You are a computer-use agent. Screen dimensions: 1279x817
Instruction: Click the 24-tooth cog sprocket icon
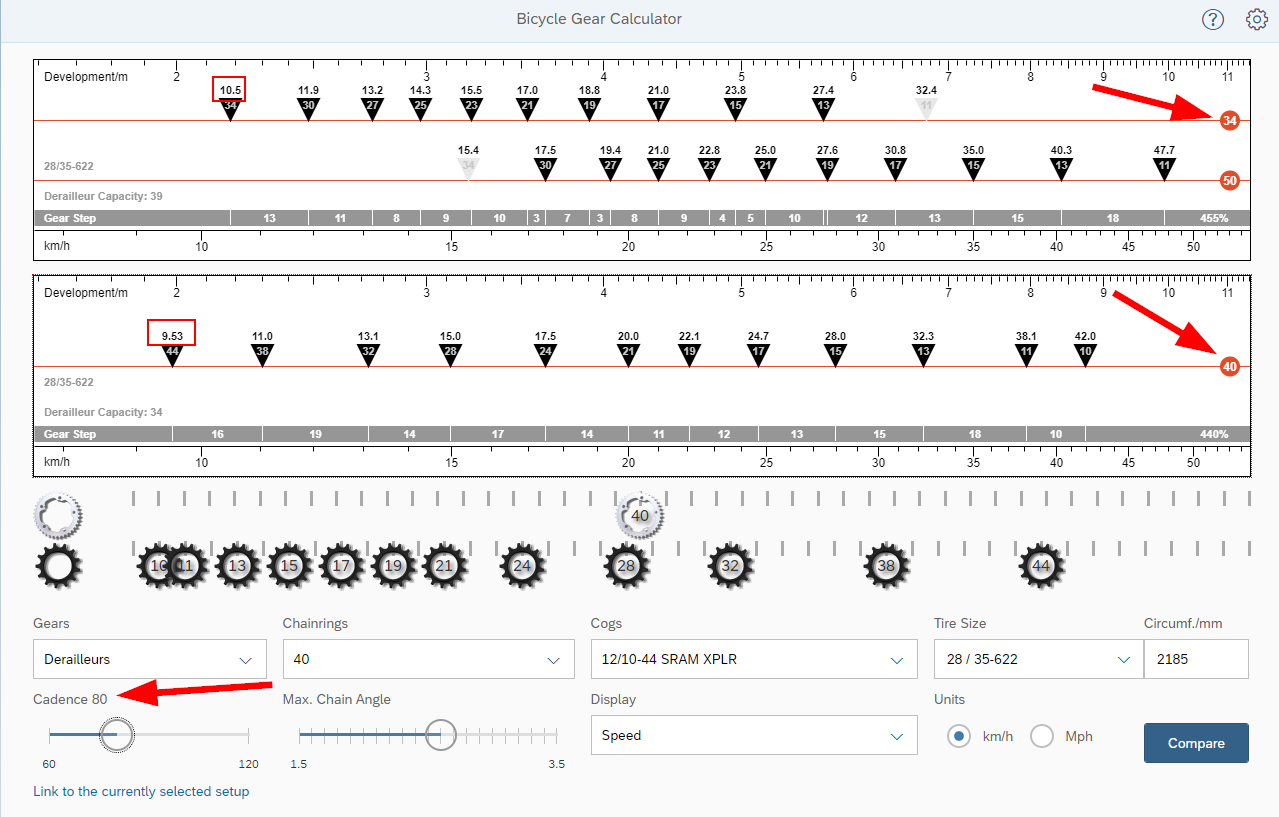coord(522,566)
